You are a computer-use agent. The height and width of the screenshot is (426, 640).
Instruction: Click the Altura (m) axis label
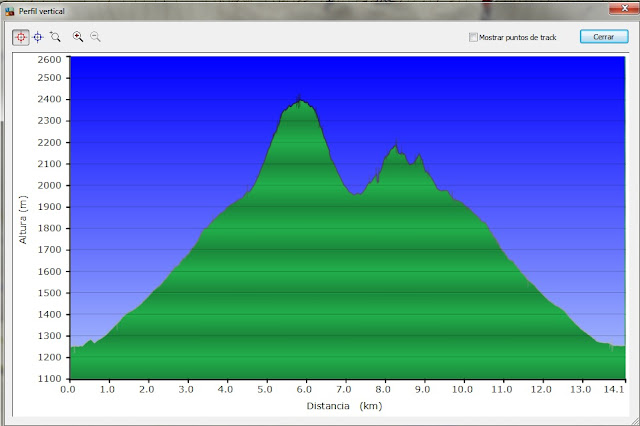click(22, 220)
